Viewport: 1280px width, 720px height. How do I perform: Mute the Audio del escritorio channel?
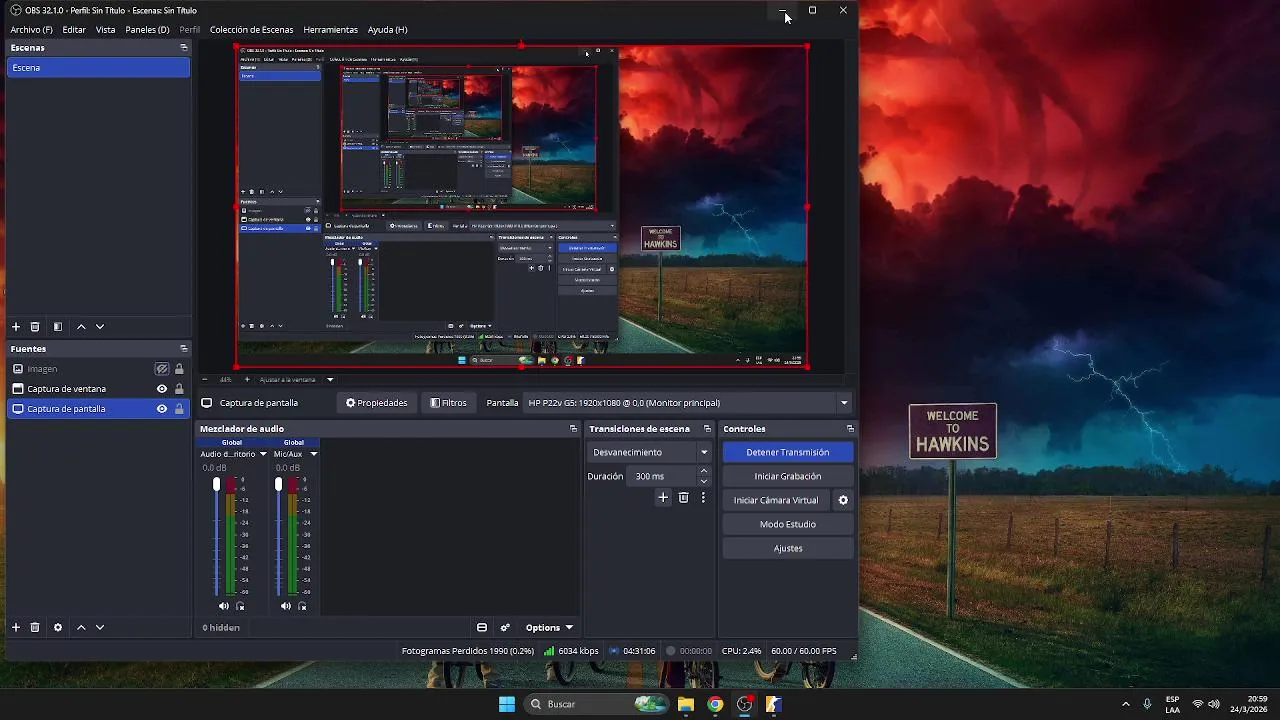[224, 606]
